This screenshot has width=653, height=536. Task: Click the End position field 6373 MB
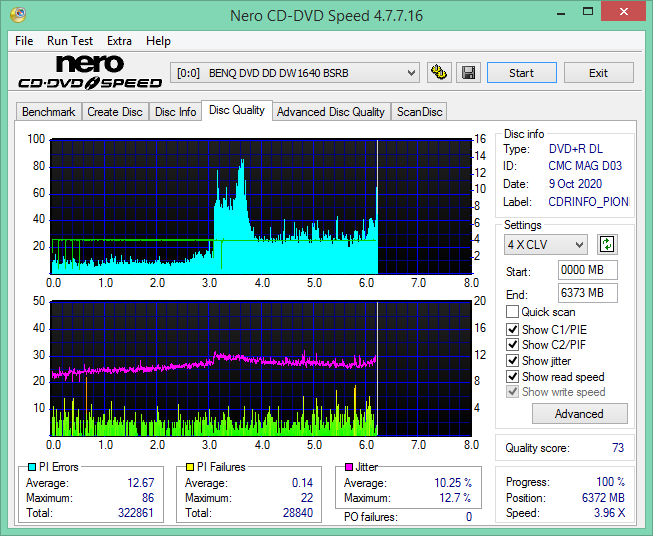(587, 293)
